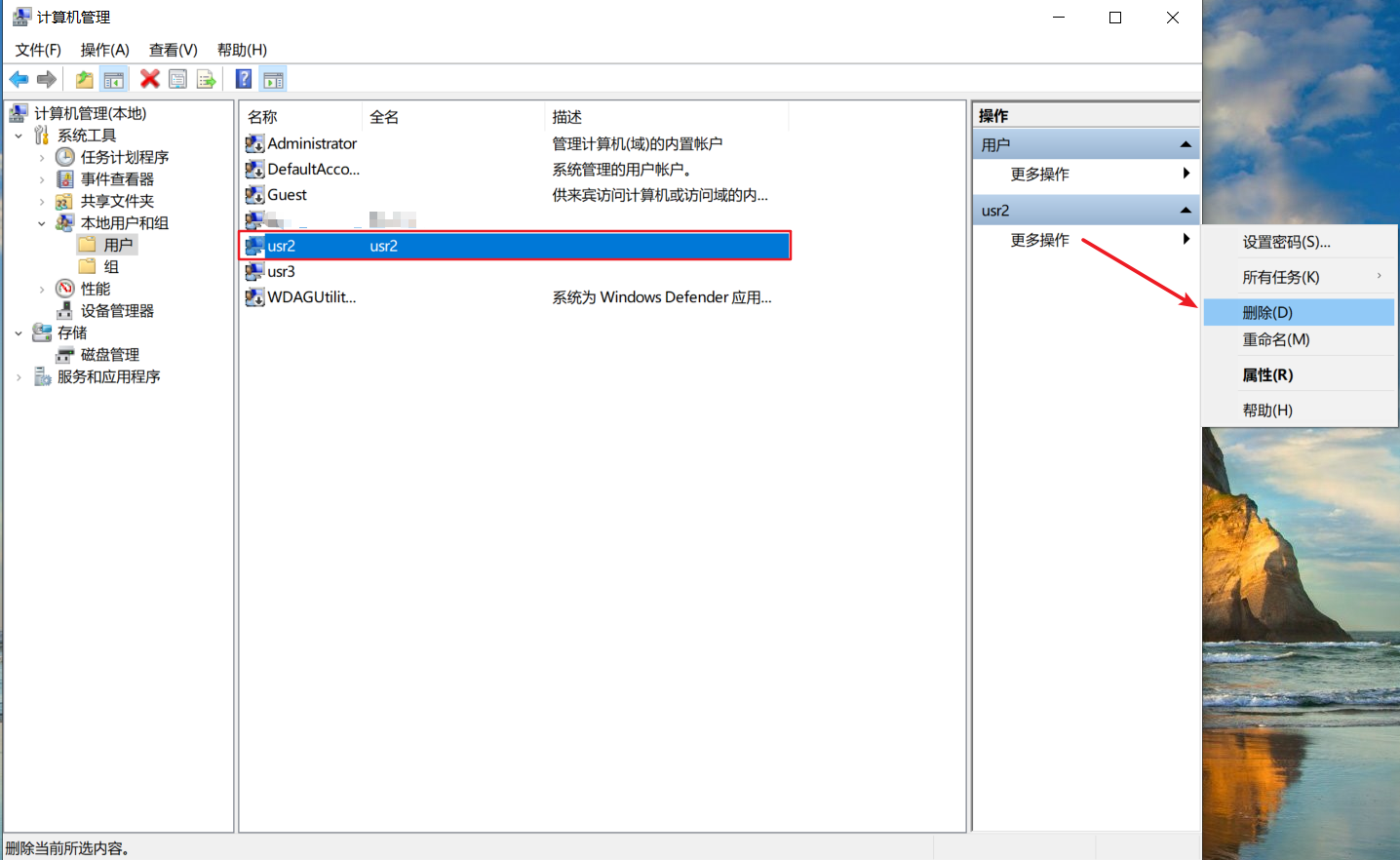Open the 操作(A) menu
Viewport: 1400px width, 860px height.
104,50
